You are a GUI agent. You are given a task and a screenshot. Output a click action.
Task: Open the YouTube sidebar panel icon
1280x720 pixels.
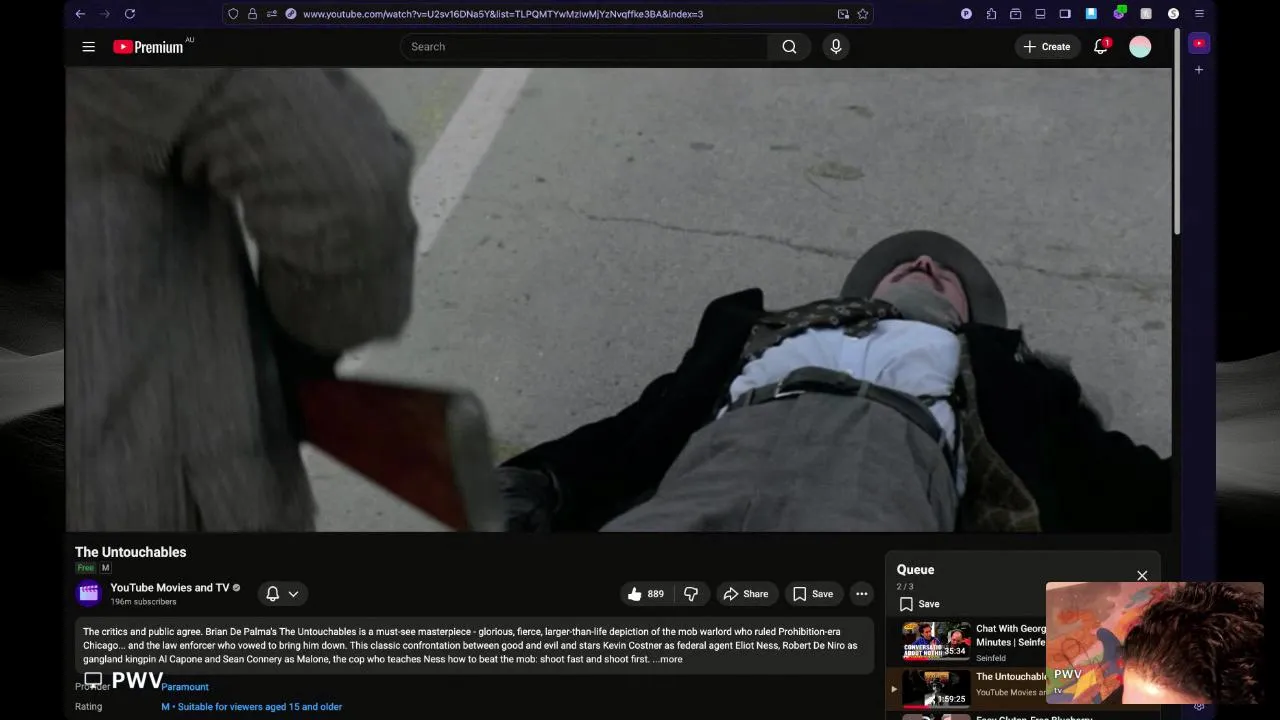[x=1199, y=43]
